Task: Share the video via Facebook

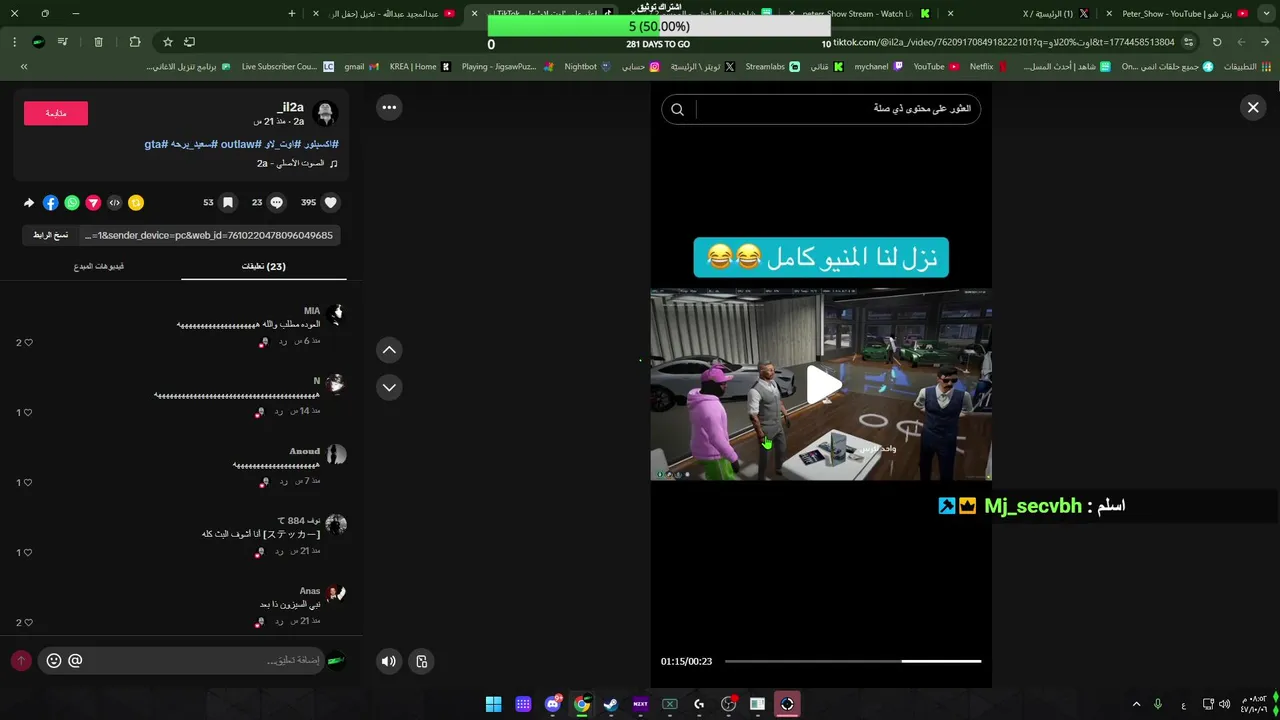Action: pos(50,203)
